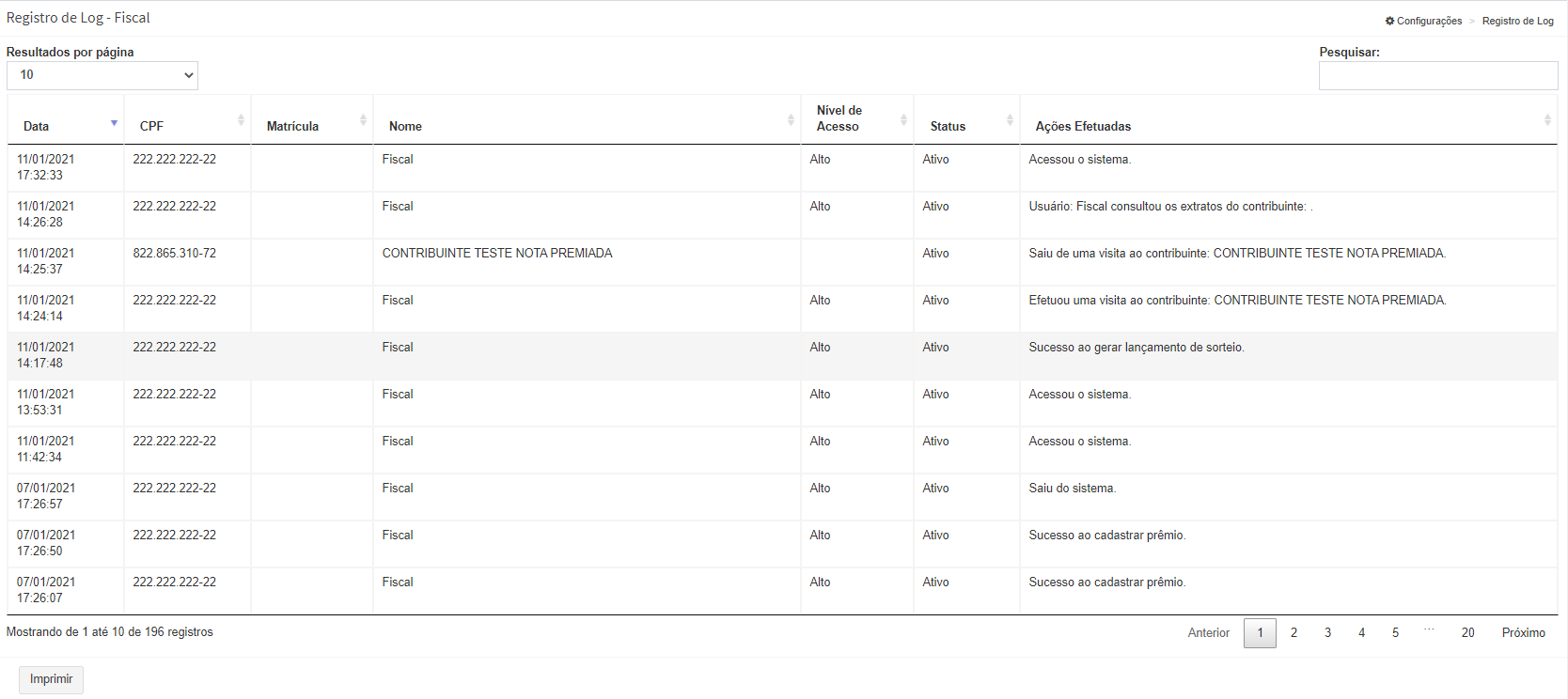1568x699 pixels.
Task: Sort by Nome column sort icon
Action: pyautogui.click(x=791, y=120)
